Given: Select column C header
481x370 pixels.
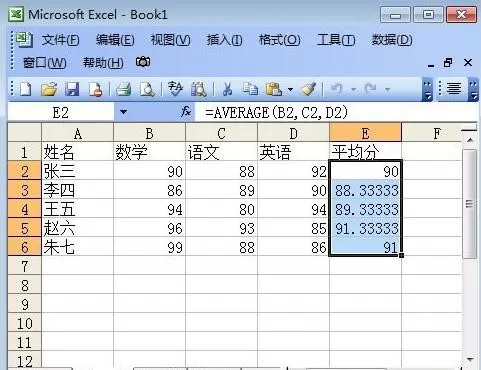Looking at the screenshot, I should [221, 133].
